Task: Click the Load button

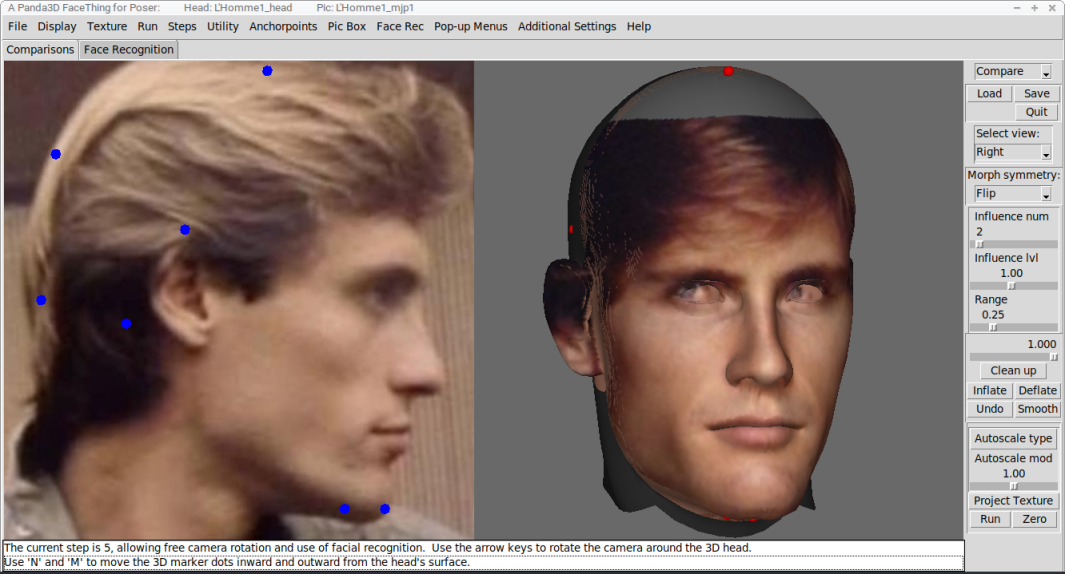Action: pyautogui.click(x=989, y=94)
